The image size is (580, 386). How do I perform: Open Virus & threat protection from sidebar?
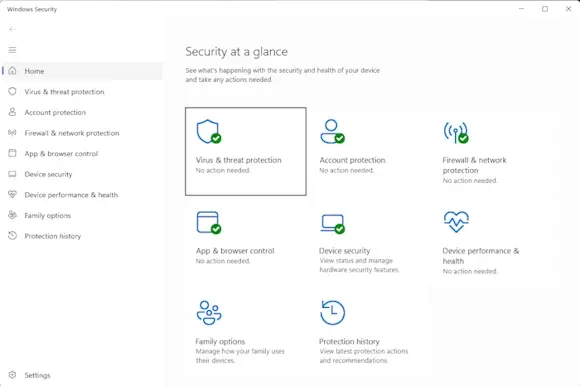coord(82,92)
